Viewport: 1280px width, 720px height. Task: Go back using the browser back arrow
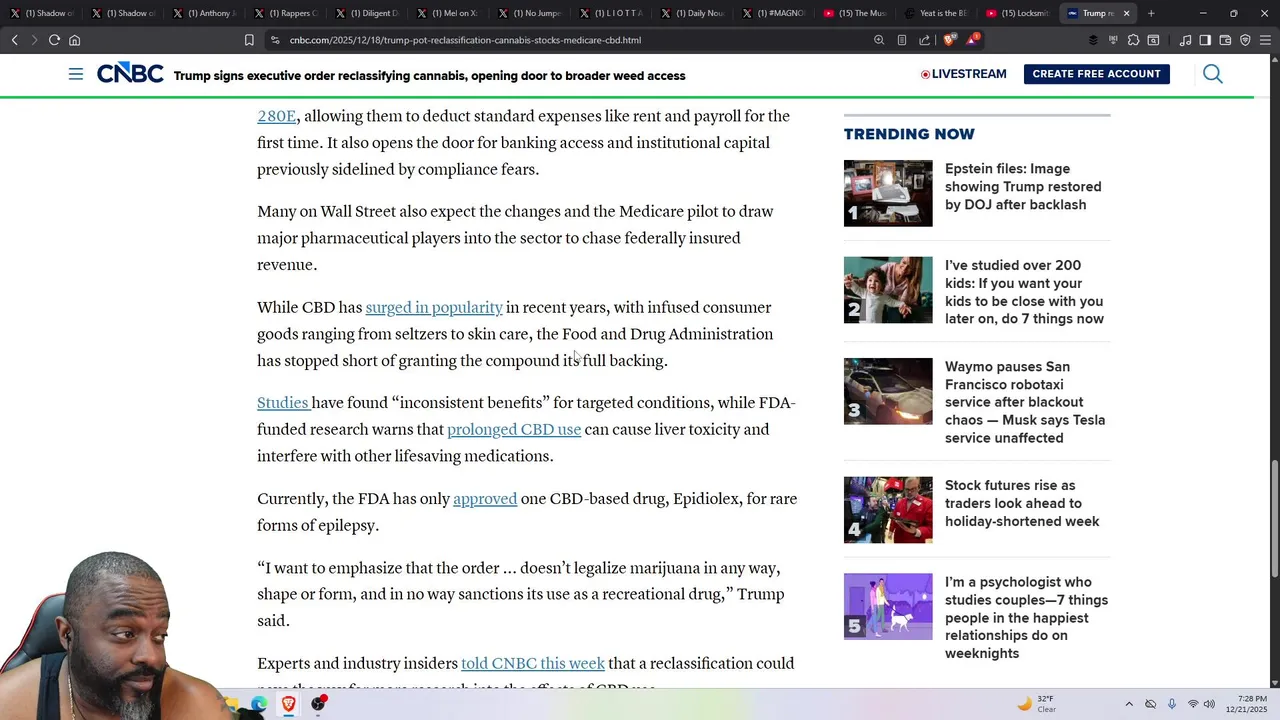(x=14, y=40)
